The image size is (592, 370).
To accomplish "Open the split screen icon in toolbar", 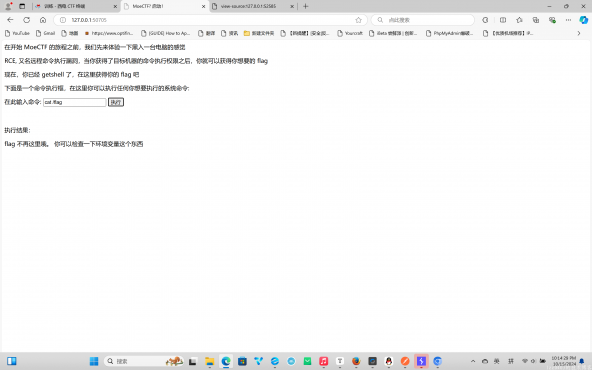I will [x=503, y=20].
